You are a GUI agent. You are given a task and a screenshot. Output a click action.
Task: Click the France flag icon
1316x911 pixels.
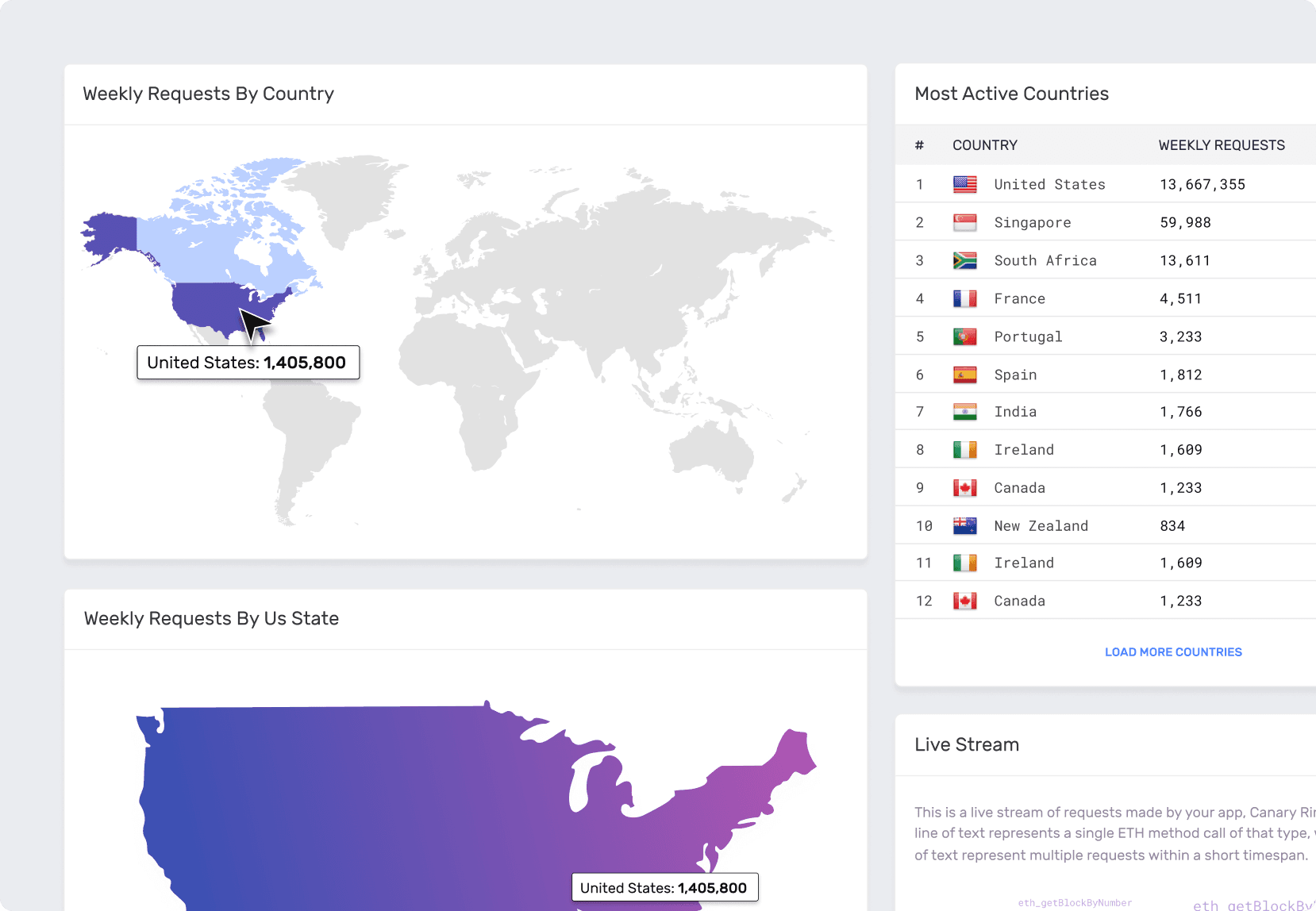coord(964,298)
